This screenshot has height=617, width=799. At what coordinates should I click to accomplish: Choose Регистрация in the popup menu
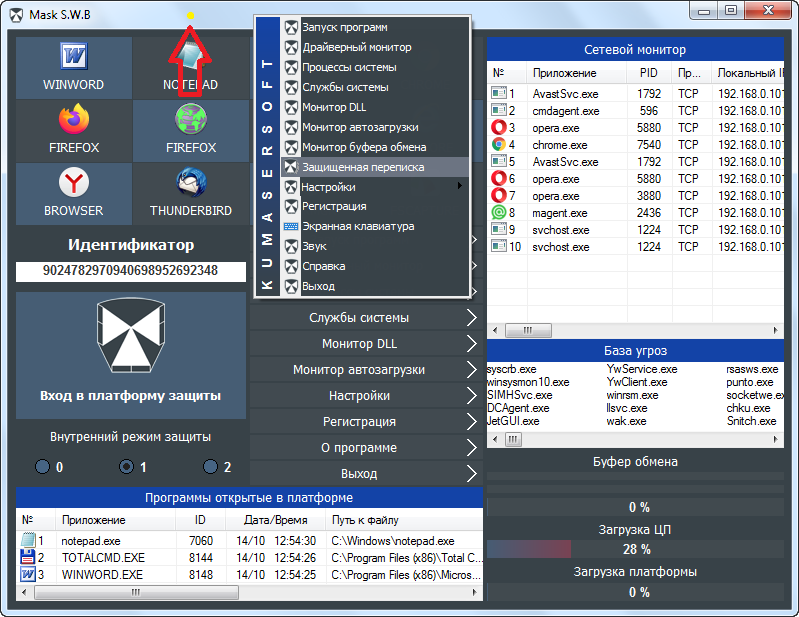coord(375,206)
